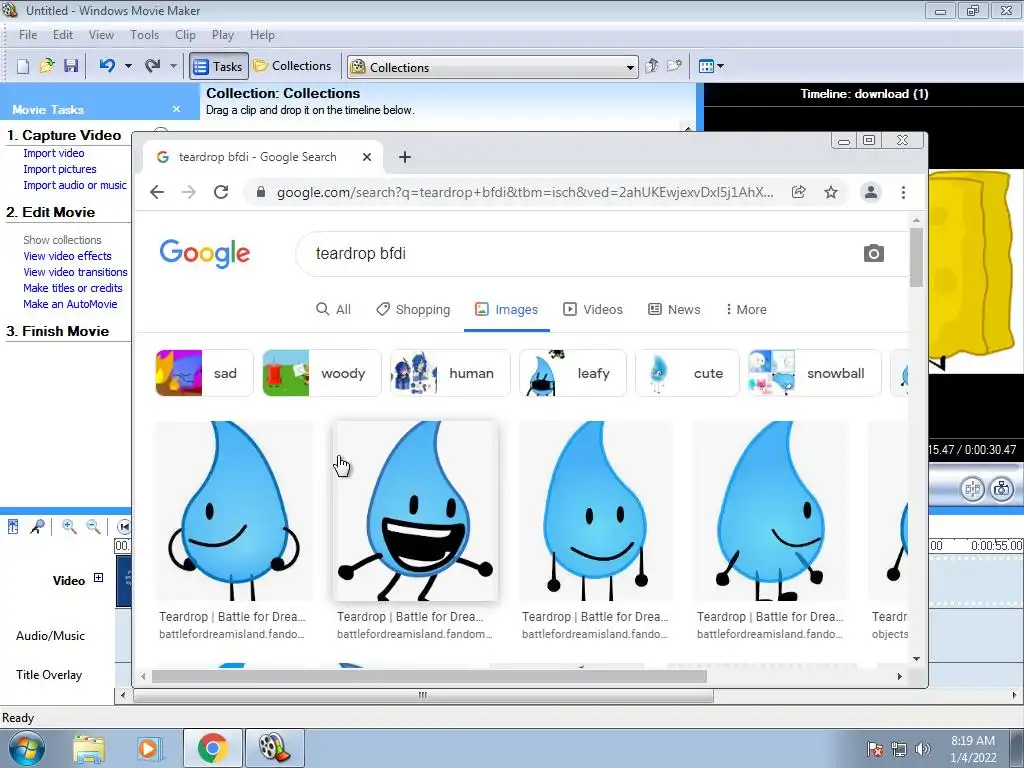Screen dimensions: 1024x768
Task: Open the View menu
Action: (101, 35)
